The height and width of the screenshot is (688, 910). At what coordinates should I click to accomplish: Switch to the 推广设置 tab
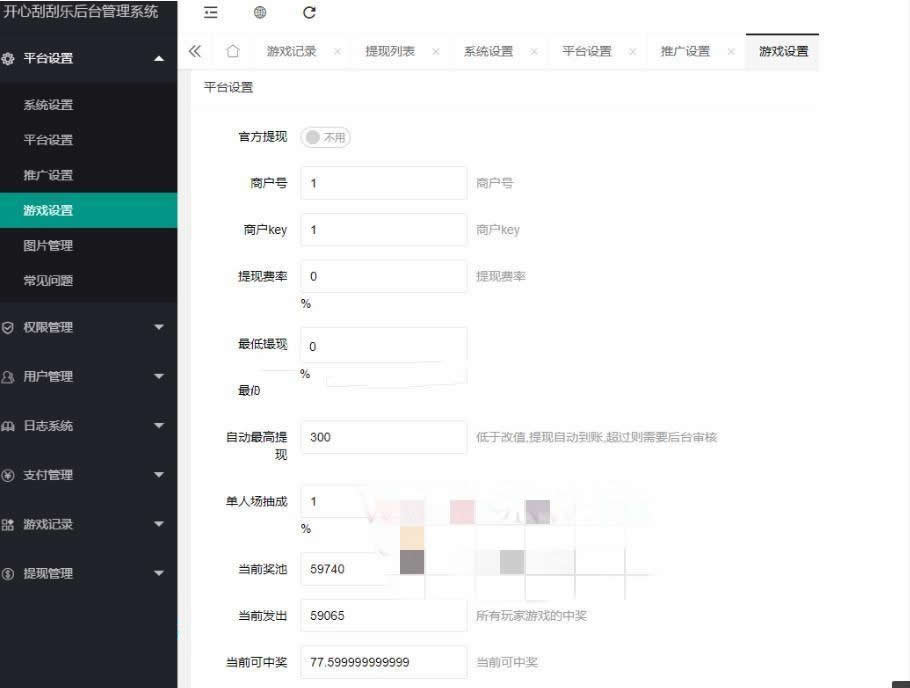685,51
